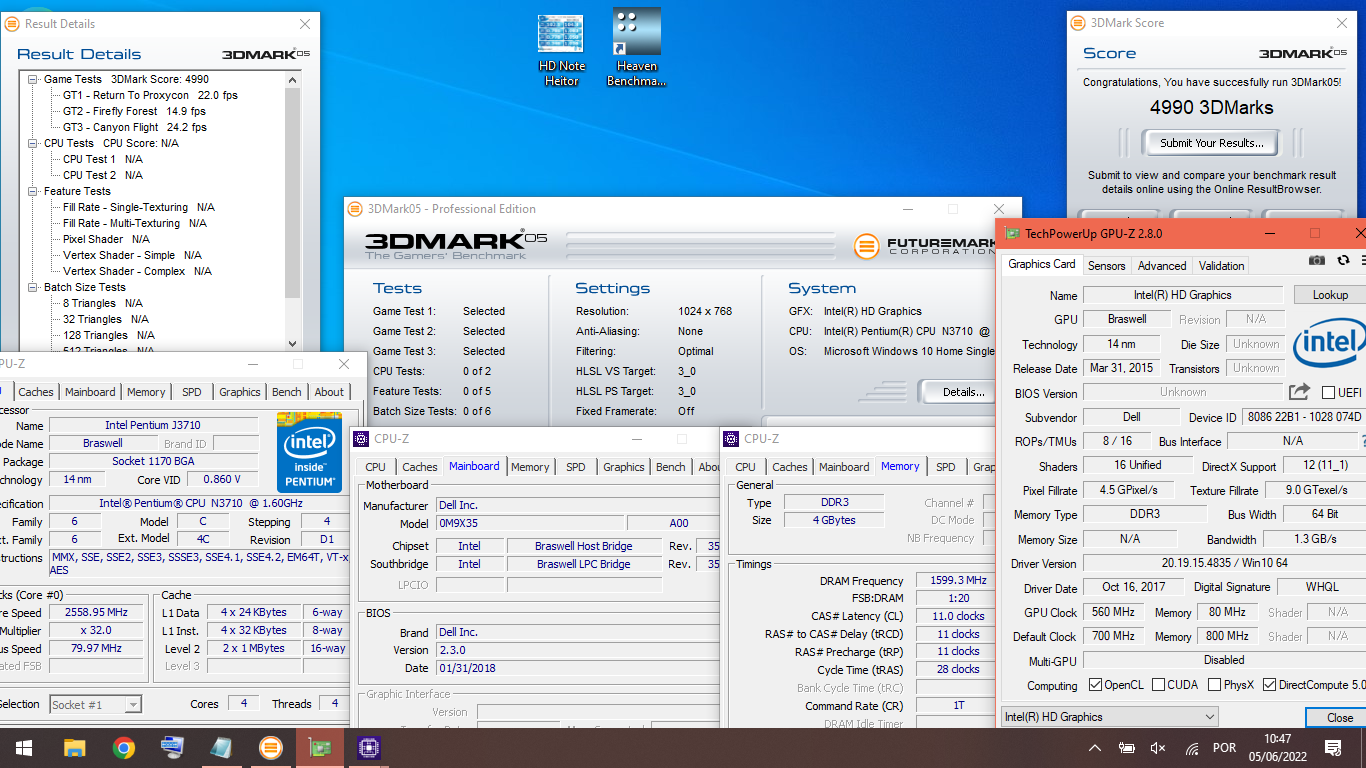Image resolution: width=1366 pixels, height=768 pixels.
Task: Open the SPD tab in CPU-Z Mainboard window
Action: tap(576, 467)
